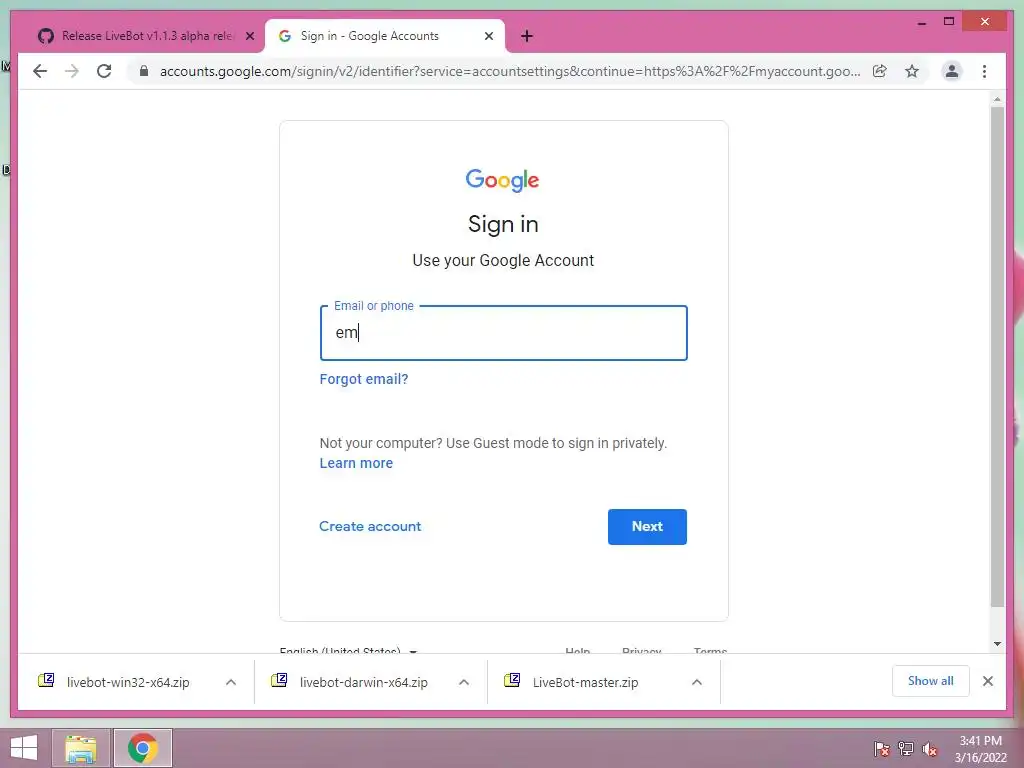Open a new tab with plus button

(x=527, y=36)
